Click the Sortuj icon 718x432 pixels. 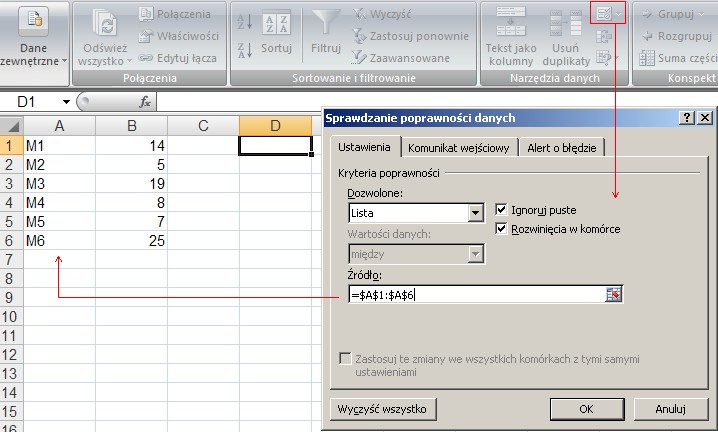pyautogui.click(x=276, y=26)
